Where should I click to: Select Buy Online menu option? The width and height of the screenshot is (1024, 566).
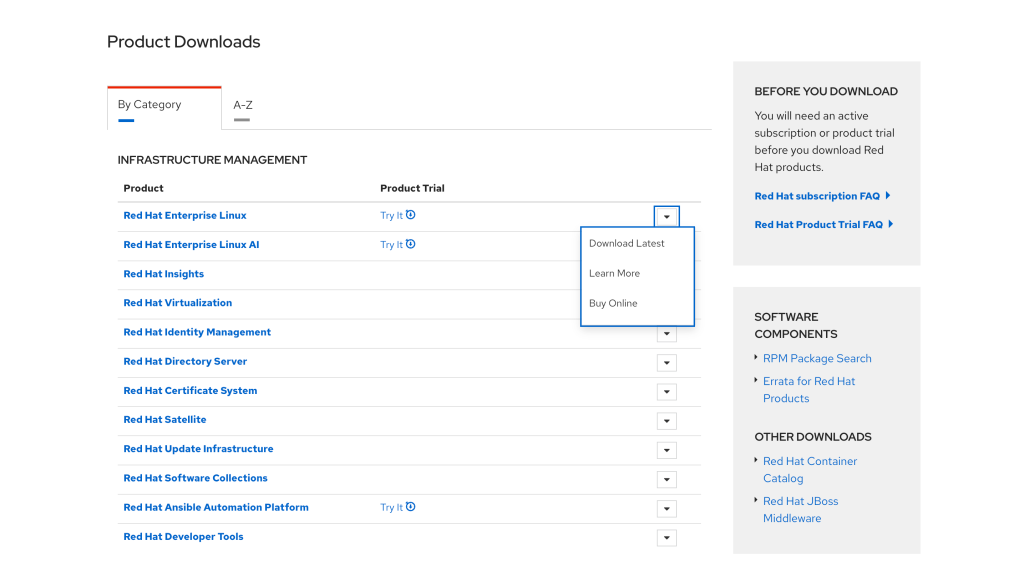[x=613, y=303]
